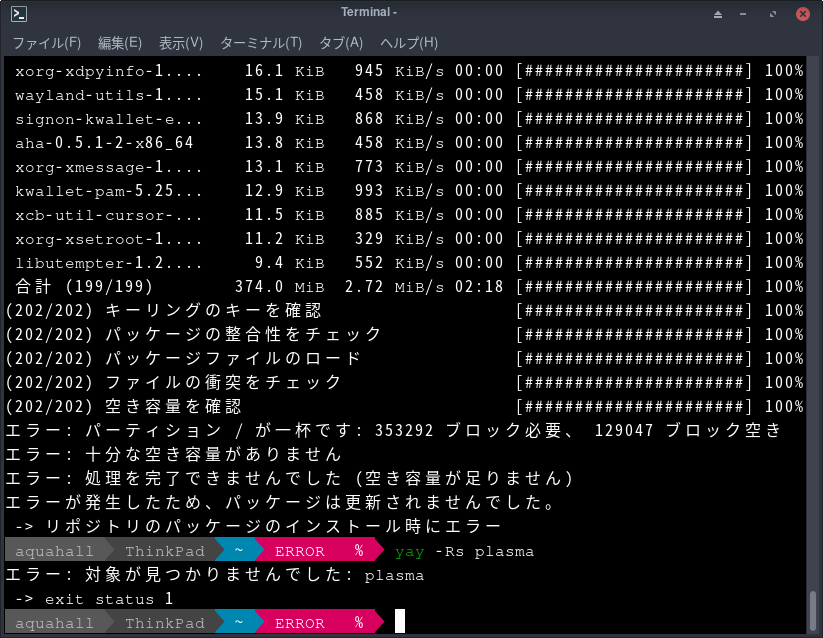Roll up window with the shade button
This screenshot has height=638, width=823.
tap(718, 14)
